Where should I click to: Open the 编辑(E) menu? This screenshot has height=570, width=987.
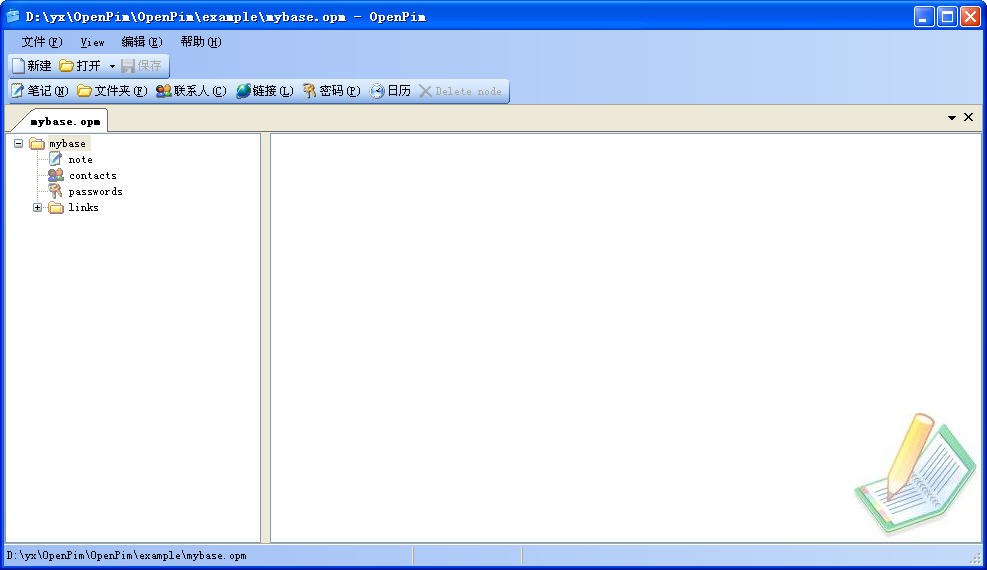(x=142, y=42)
